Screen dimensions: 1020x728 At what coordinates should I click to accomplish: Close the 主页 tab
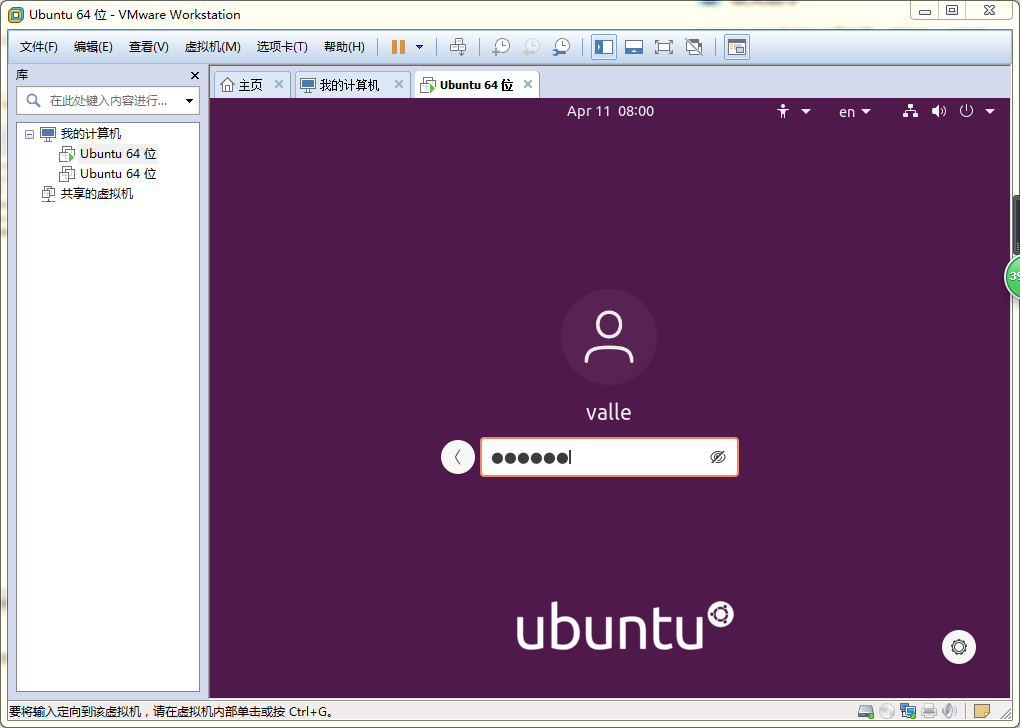click(278, 84)
